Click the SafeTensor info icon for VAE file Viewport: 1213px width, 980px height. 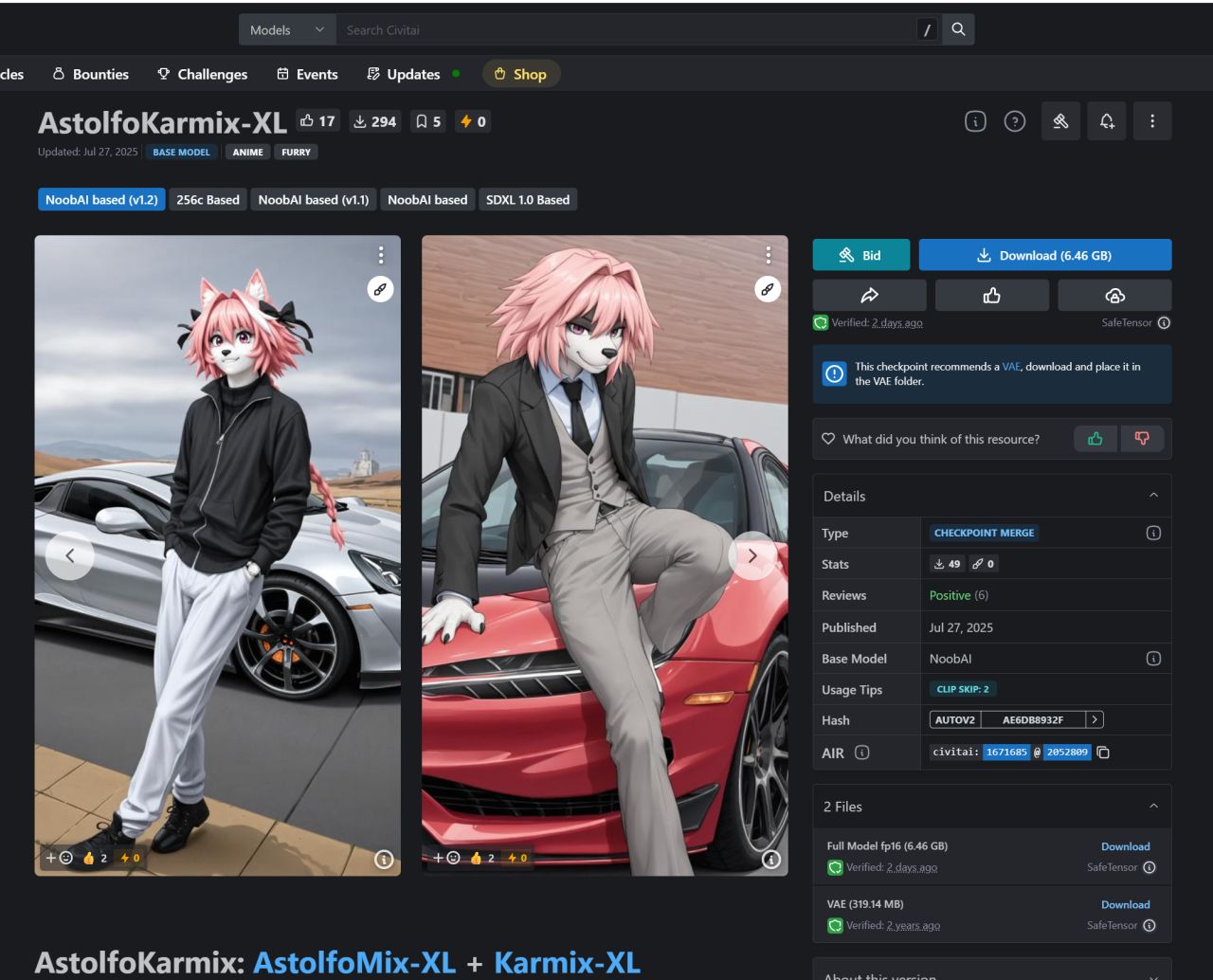click(1150, 926)
